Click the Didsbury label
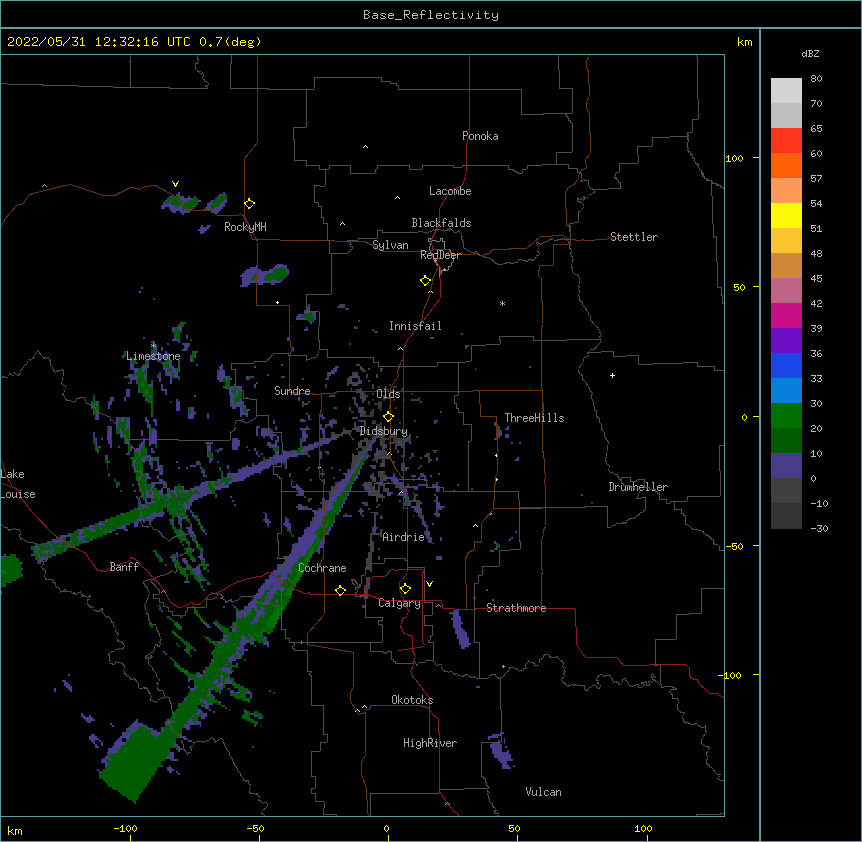The image size is (862, 842). [x=384, y=431]
